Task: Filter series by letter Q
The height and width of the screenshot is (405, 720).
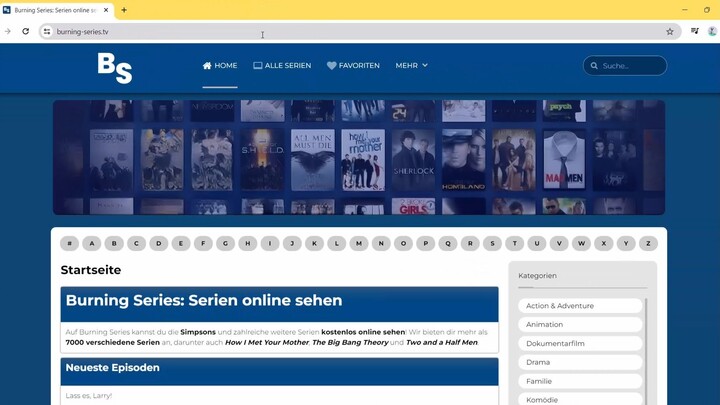Action: [x=448, y=243]
